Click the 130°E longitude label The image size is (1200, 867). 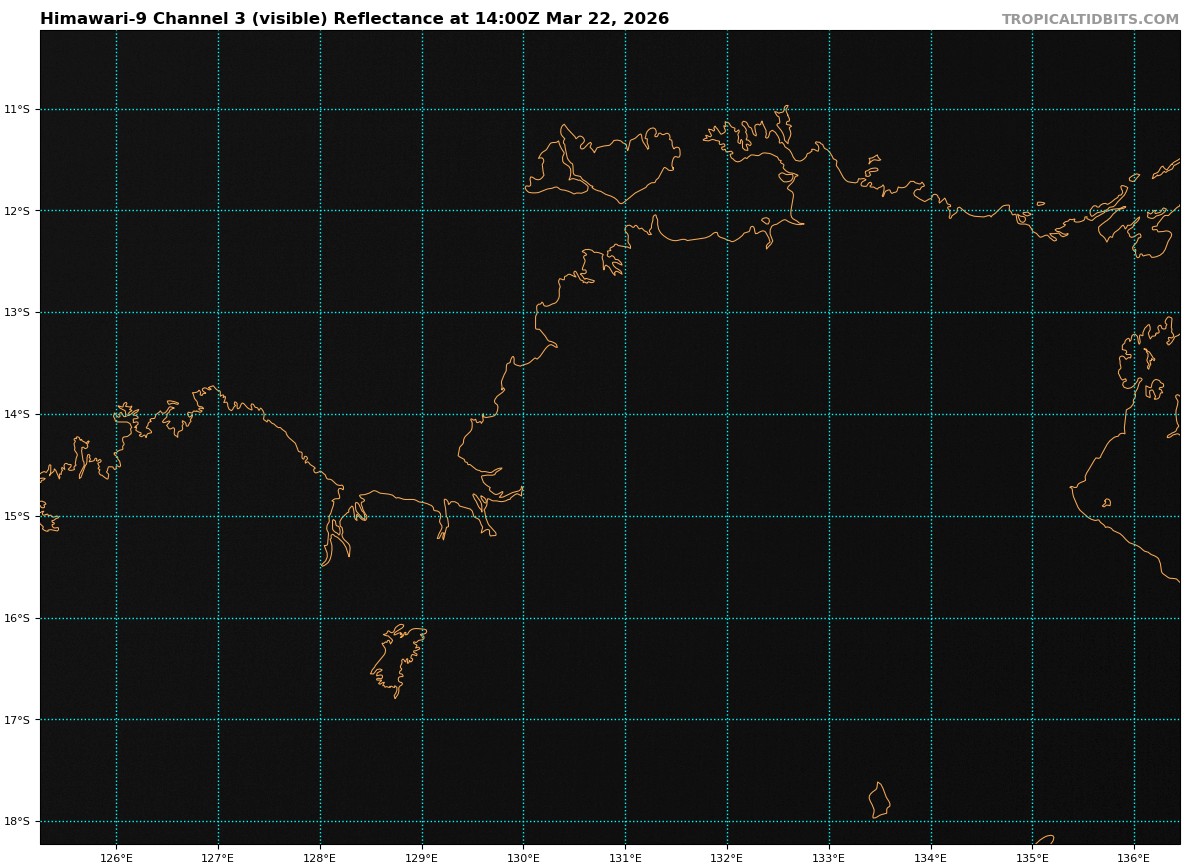(x=523, y=858)
